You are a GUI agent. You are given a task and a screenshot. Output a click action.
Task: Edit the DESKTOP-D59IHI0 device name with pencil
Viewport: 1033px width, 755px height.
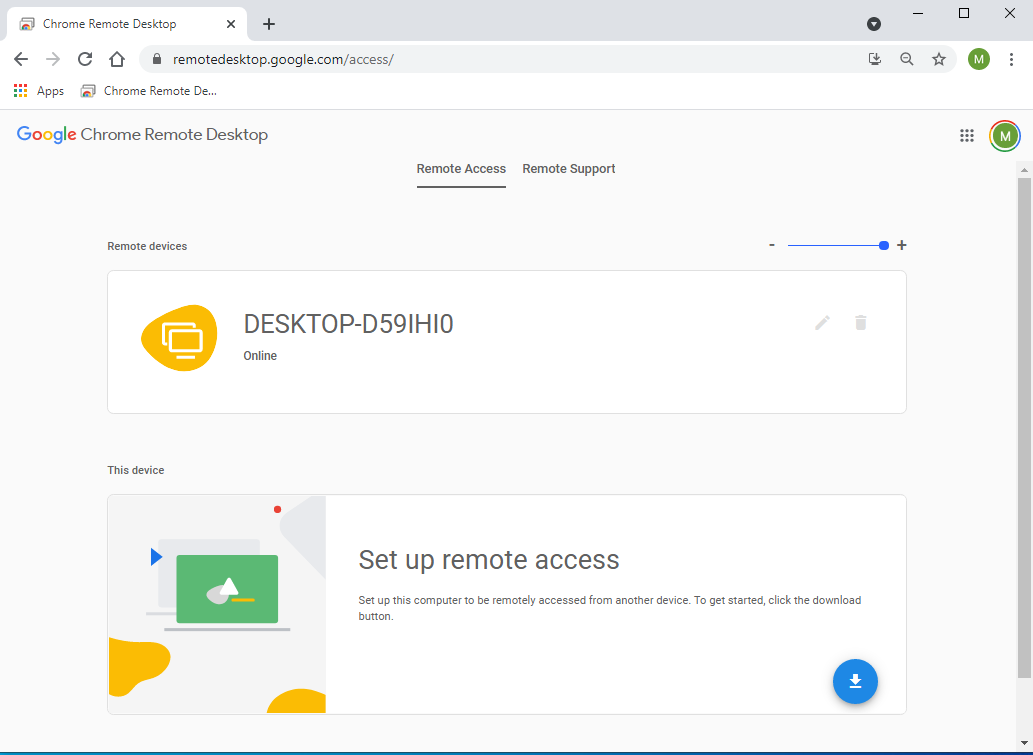click(822, 322)
